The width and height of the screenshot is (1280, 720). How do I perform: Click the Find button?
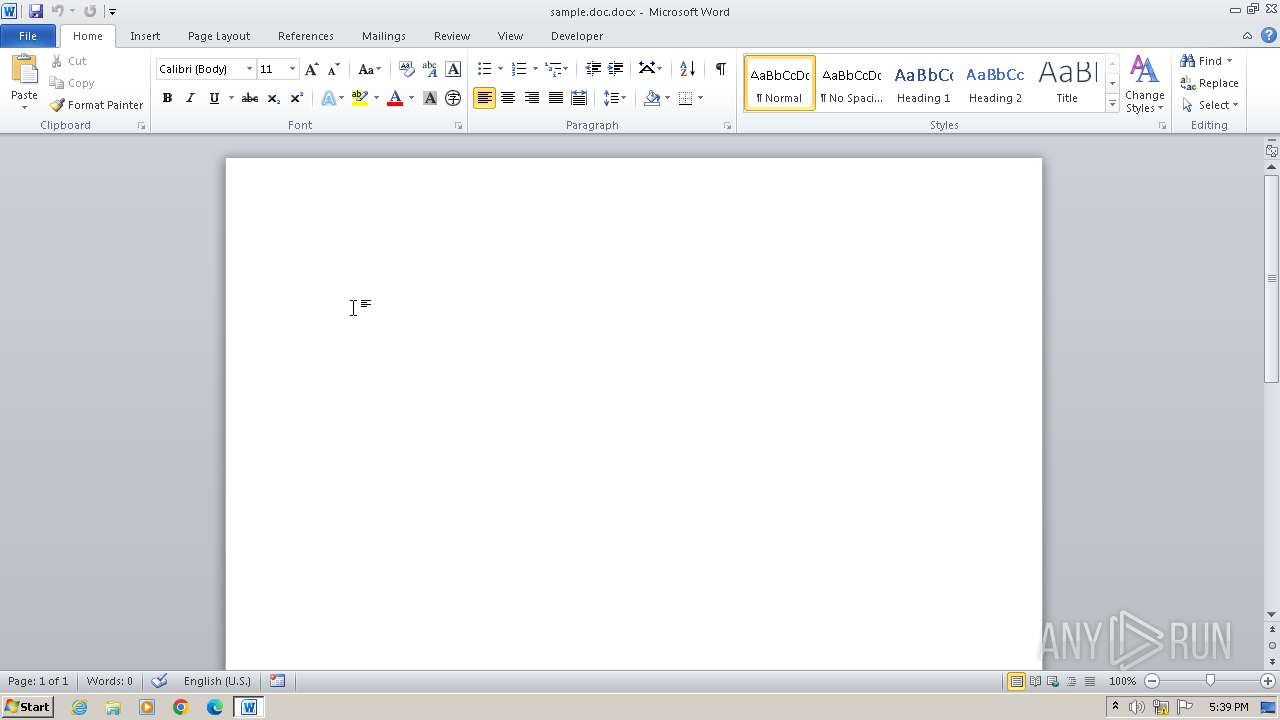point(1207,61)
